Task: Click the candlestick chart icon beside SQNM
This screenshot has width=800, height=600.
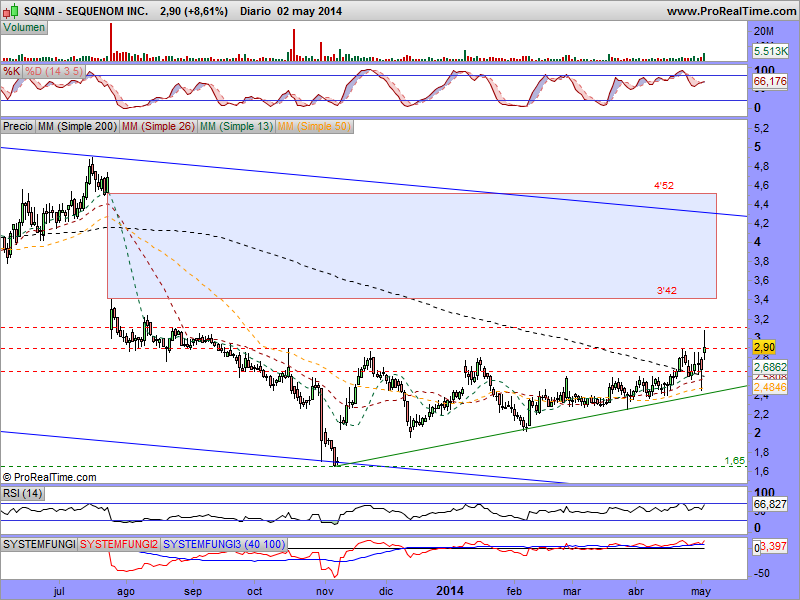Action: (x=11, y=10)
